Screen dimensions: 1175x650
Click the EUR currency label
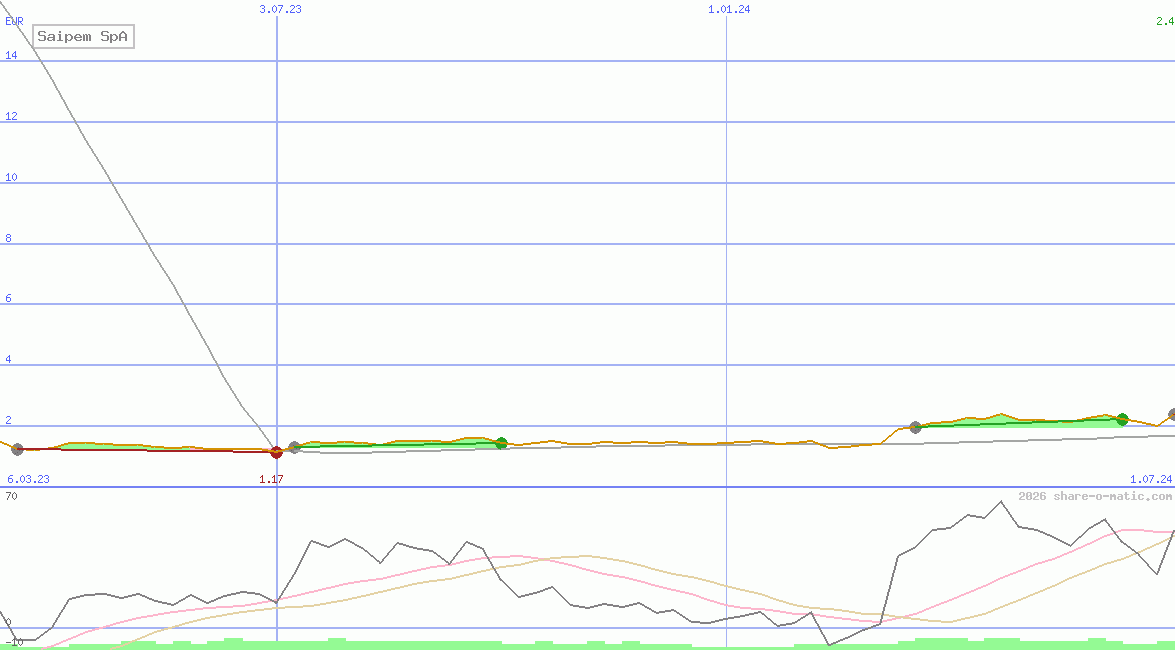click(x=14, y=20)
